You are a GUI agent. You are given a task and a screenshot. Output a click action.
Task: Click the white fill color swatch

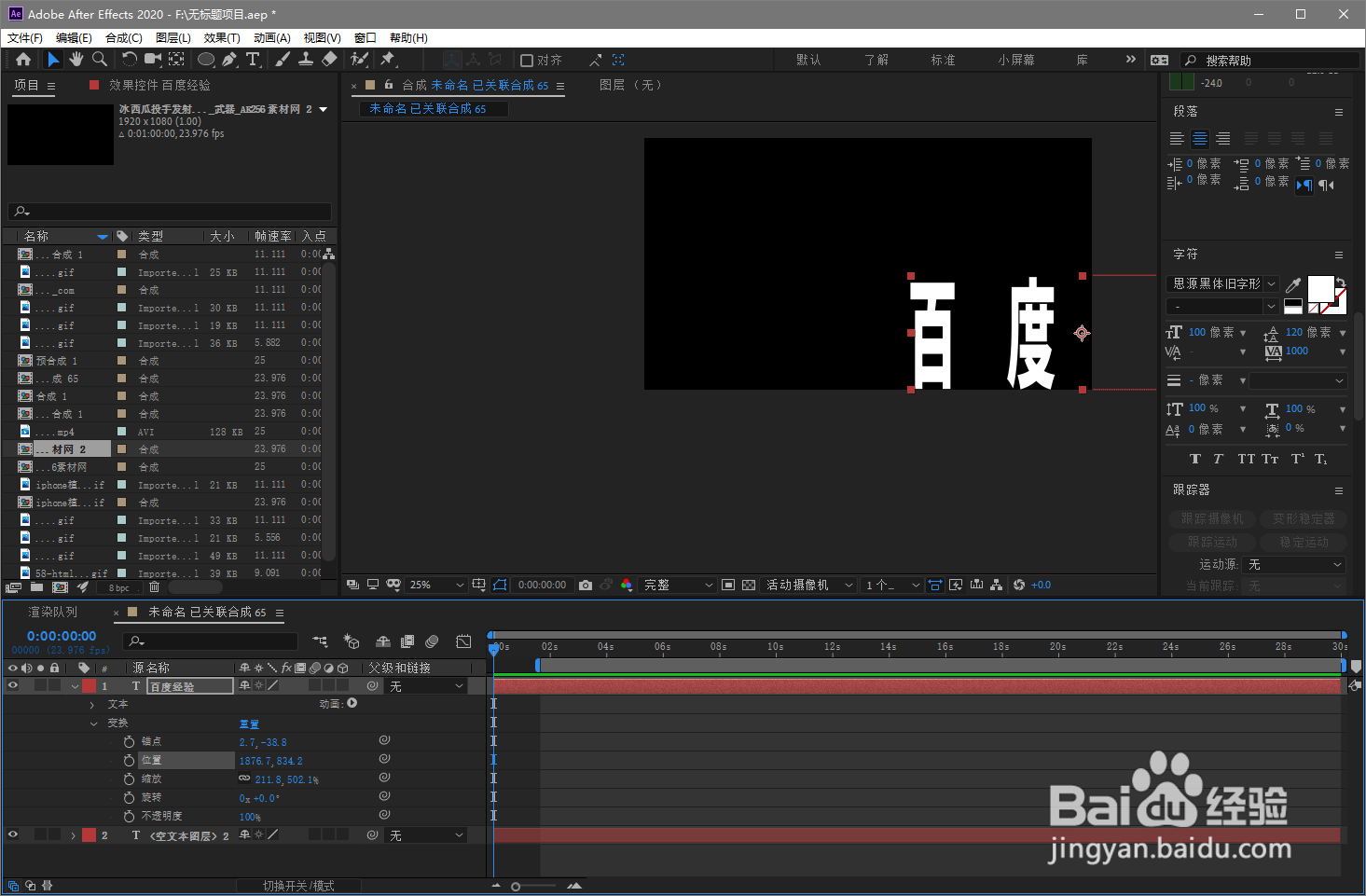click(1320, 288)
